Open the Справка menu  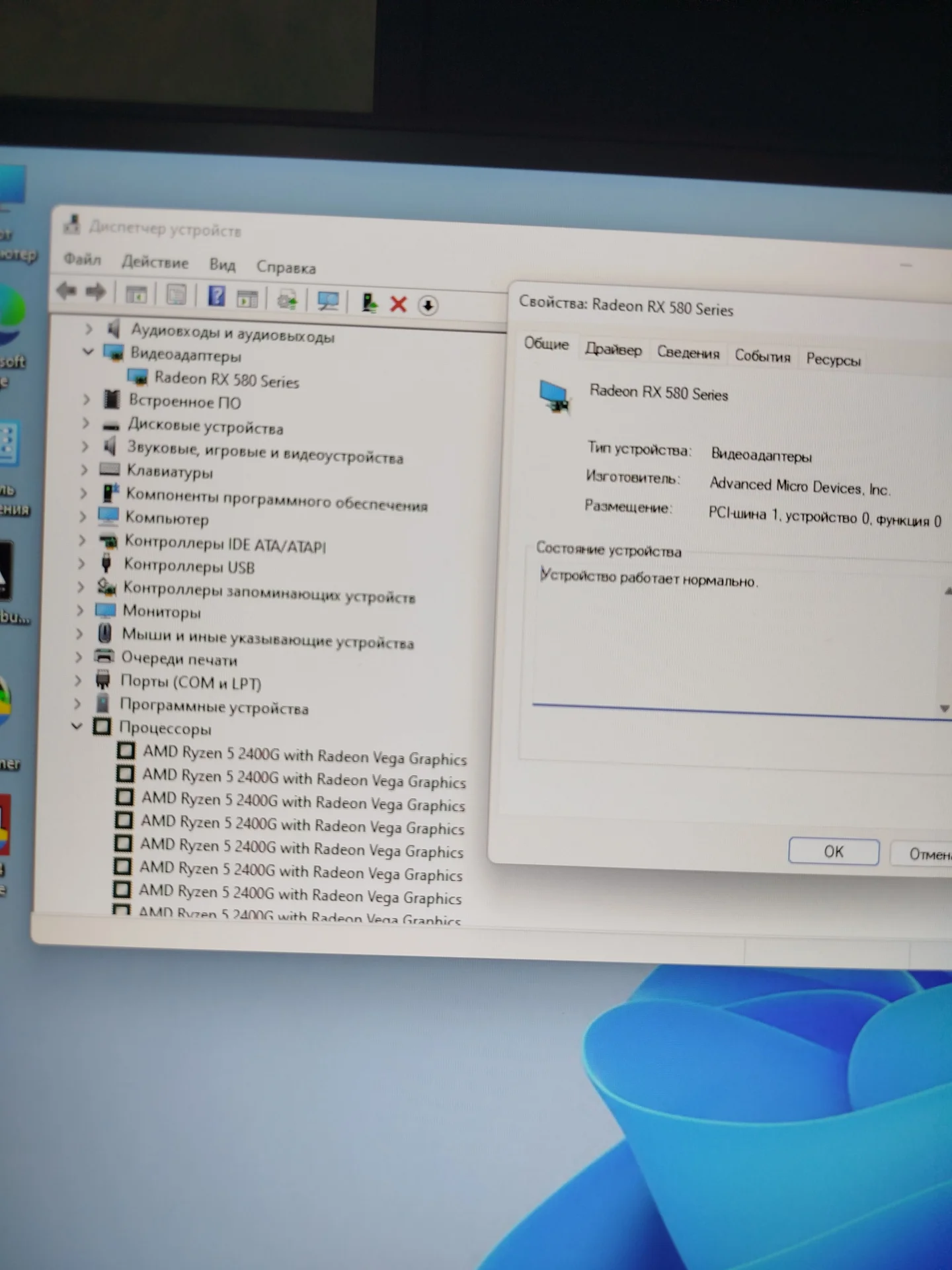click(286, 267)
